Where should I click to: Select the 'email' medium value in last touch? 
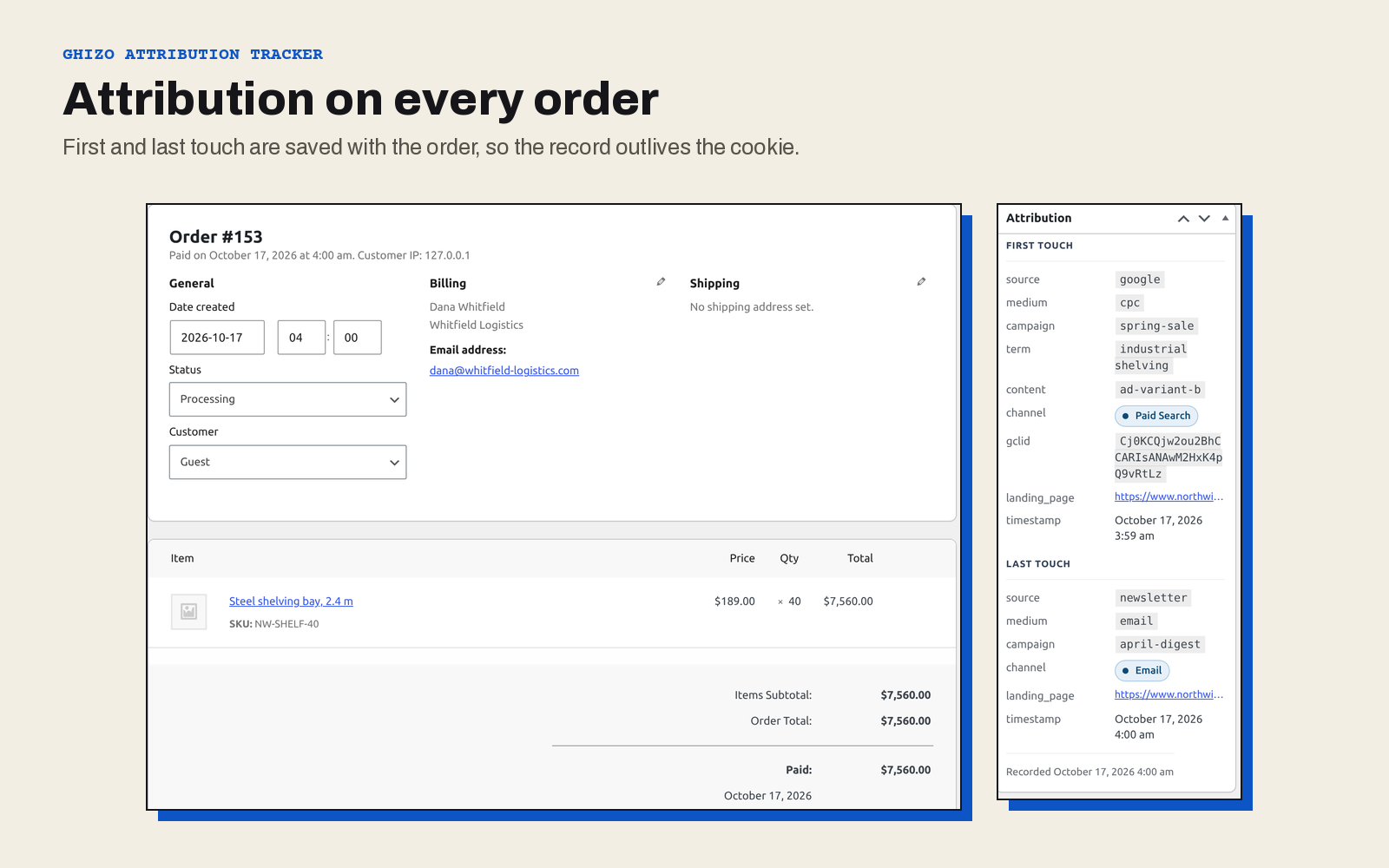point(1136,621)
